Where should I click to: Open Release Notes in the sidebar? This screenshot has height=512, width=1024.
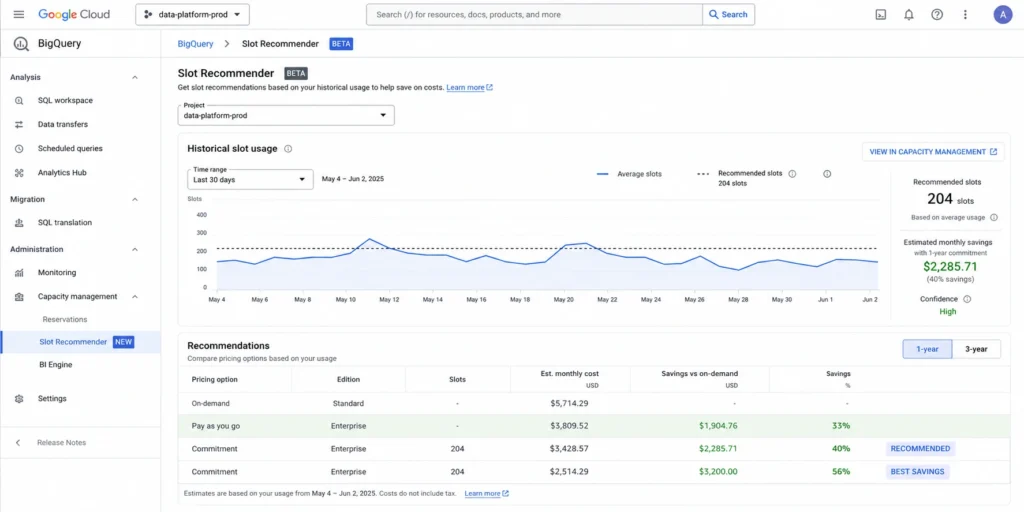coord(61,442)
